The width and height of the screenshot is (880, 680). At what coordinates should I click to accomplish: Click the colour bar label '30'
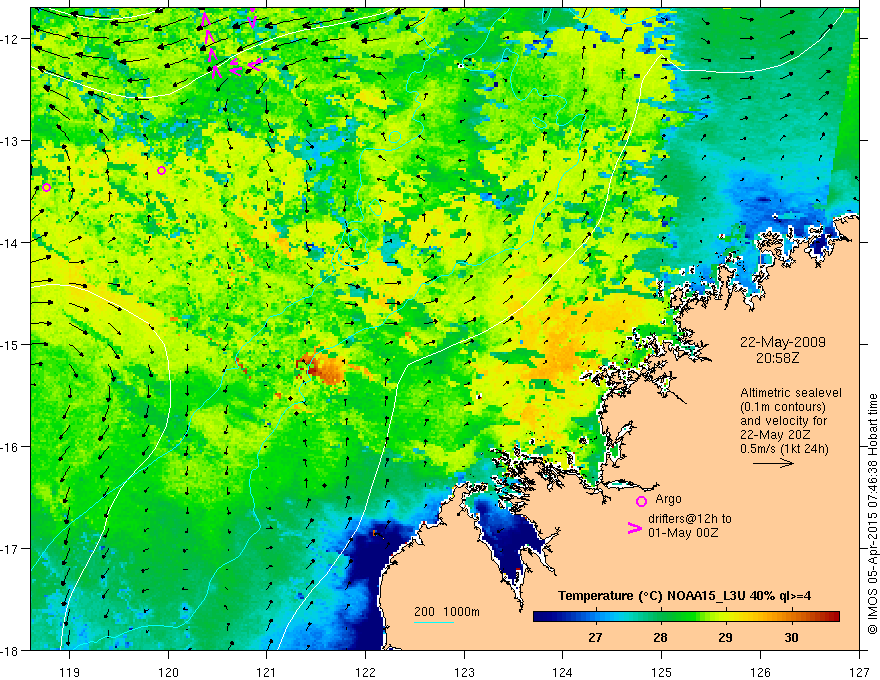click(x=791, y=637)
